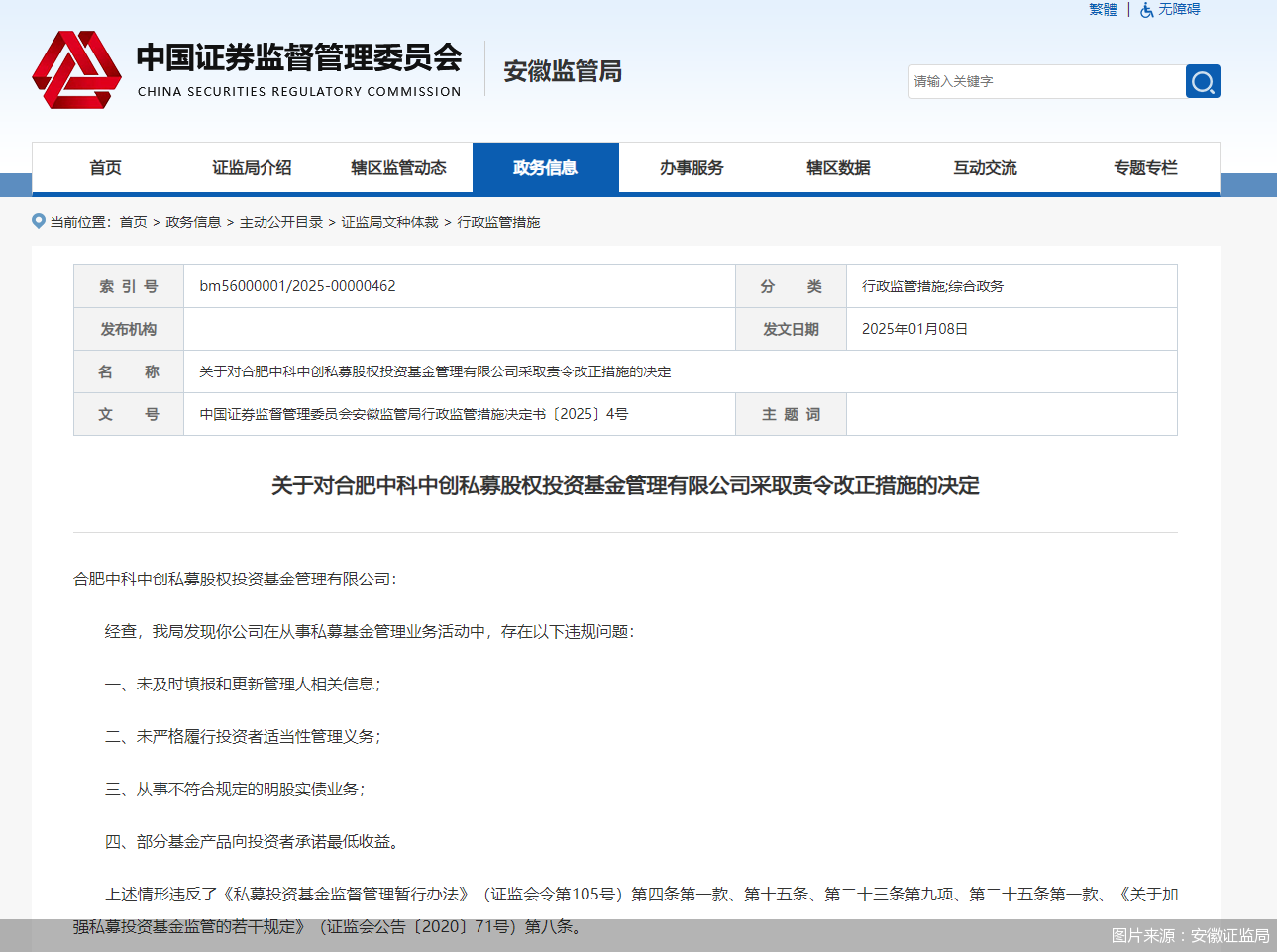The image size is (1277, 952).
Task: Open the 证监局介绍 navigation tab
Action: [252, 168]
